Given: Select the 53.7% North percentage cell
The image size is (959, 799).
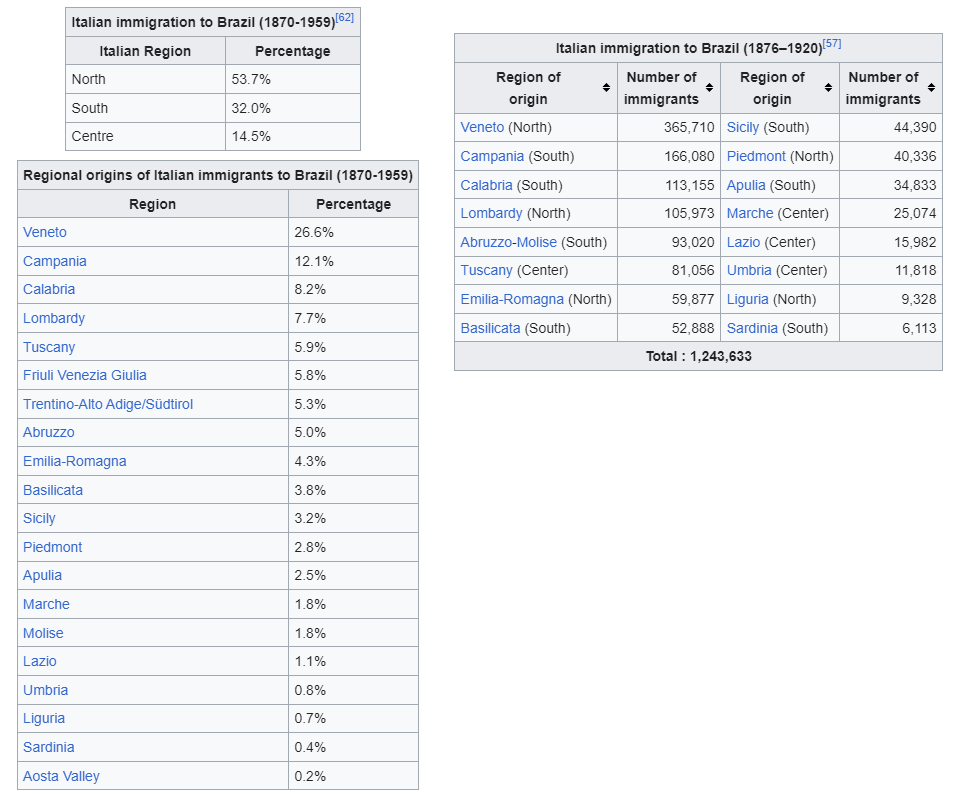Looking at the screenshot, I should point(293,80).
